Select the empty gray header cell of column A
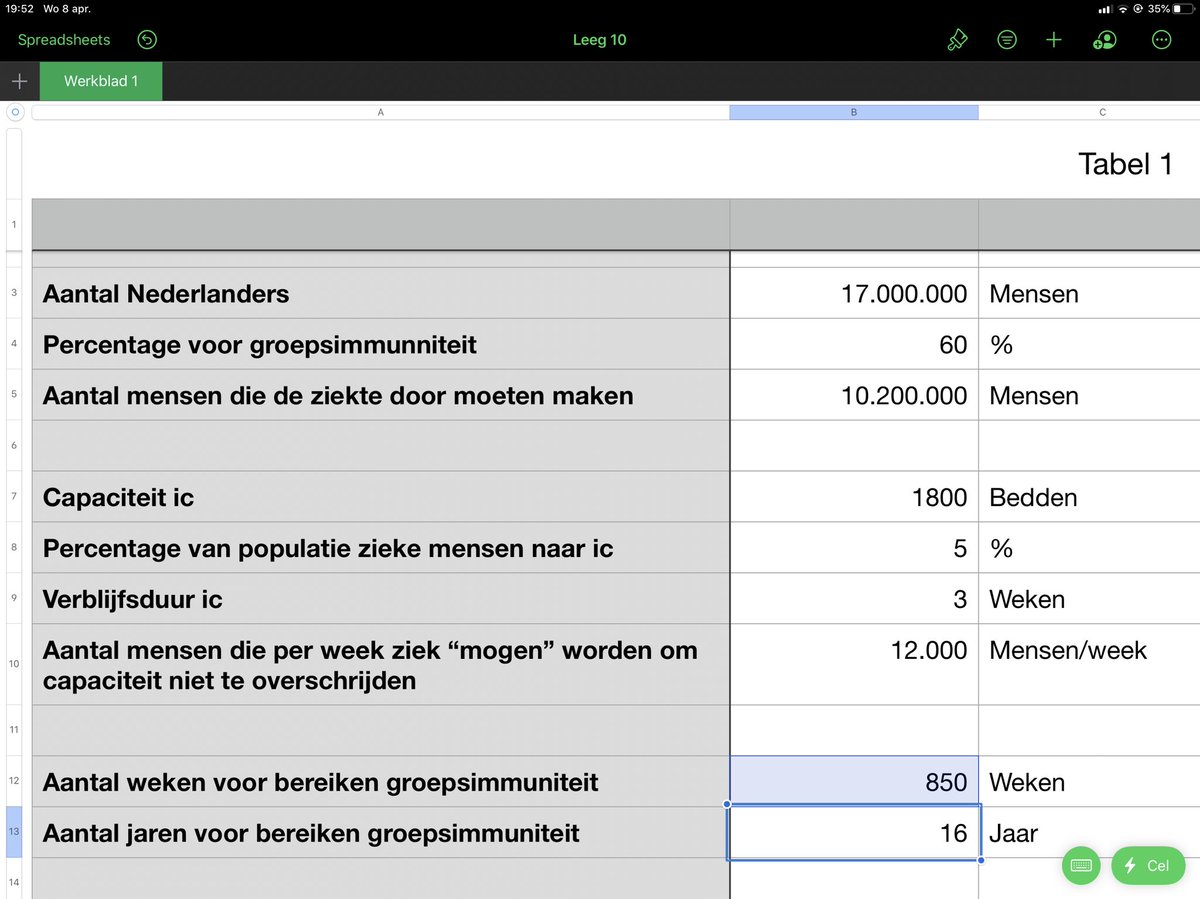 tap(381, 225)
